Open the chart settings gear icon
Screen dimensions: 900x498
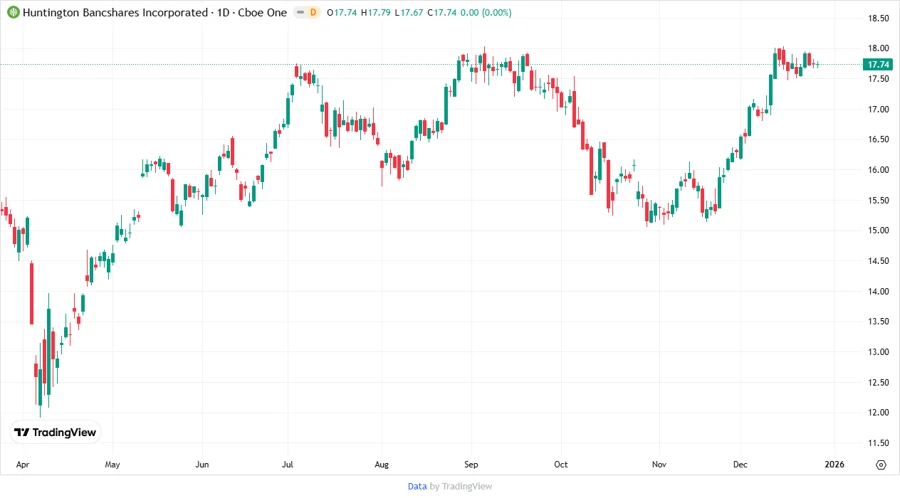point(881,465)
